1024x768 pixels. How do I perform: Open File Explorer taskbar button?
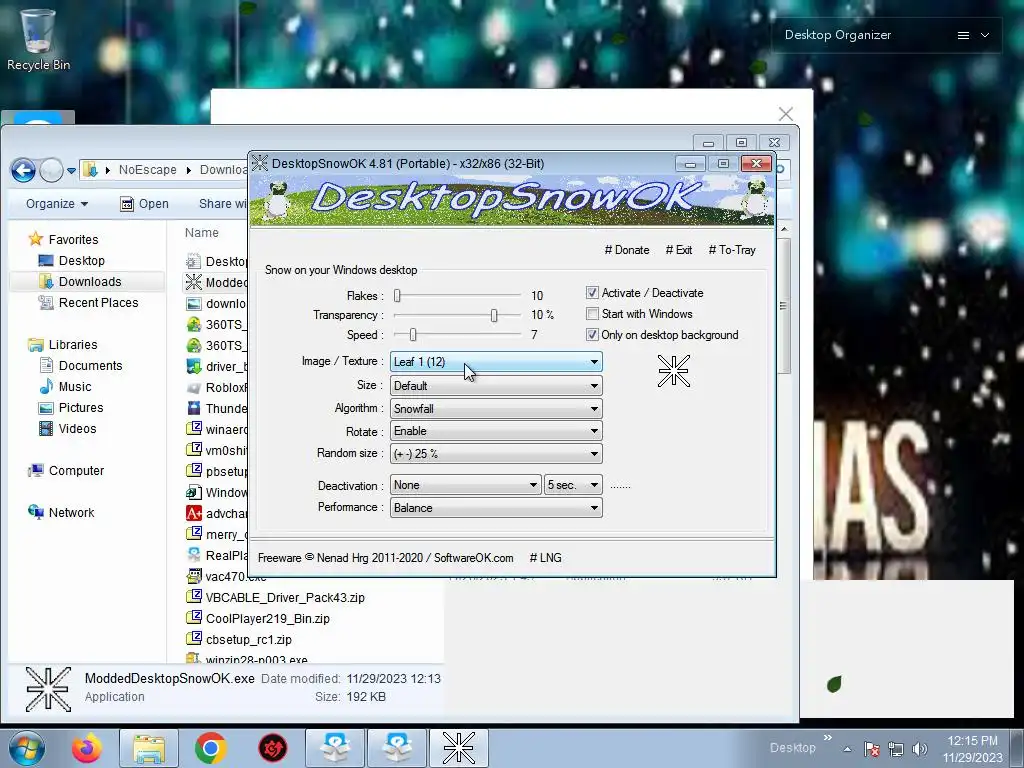click(x=148, y=748)
